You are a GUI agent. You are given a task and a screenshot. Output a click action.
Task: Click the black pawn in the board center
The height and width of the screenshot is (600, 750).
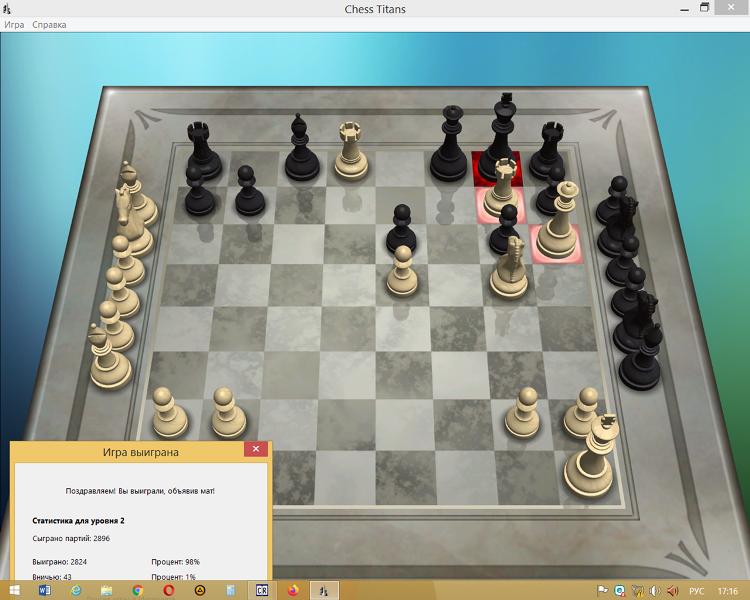[x=402, y=226]
